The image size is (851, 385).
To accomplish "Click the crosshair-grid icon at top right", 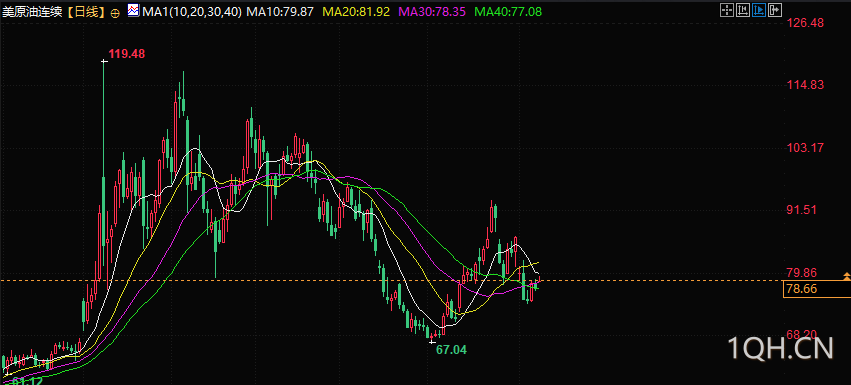I will (727, 10).
